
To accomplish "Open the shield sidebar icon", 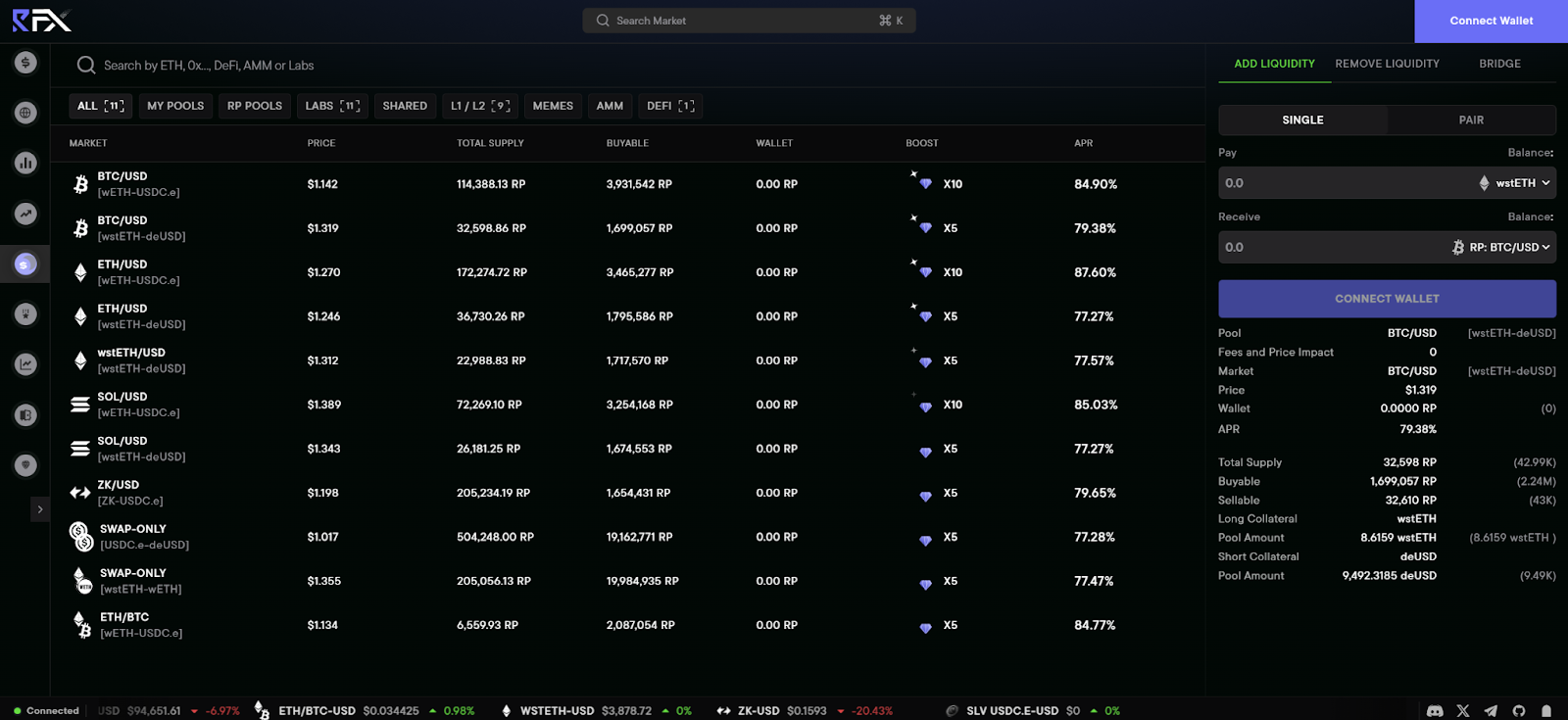I will pos(25,465).
